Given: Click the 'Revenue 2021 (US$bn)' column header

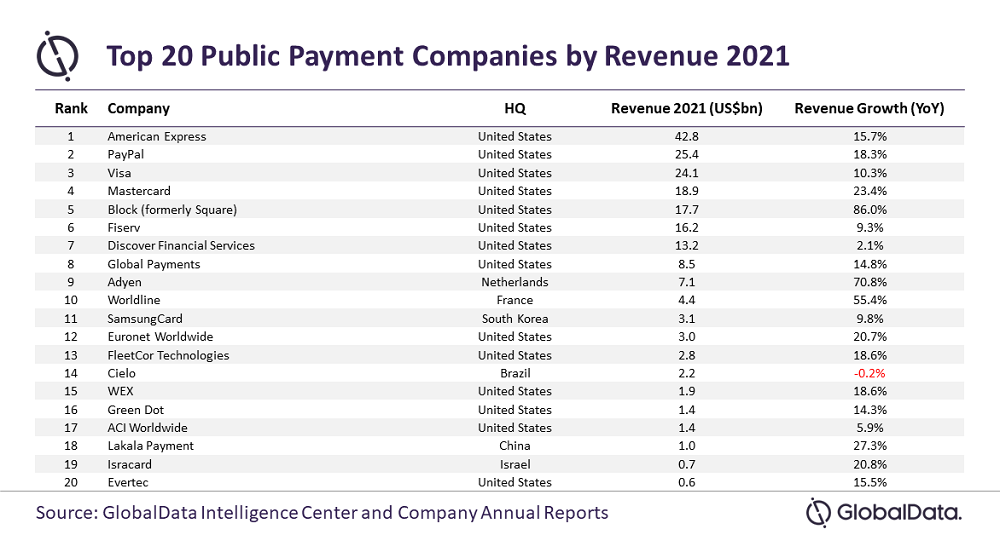Looking at the screenshot, I should coord(686,108).
